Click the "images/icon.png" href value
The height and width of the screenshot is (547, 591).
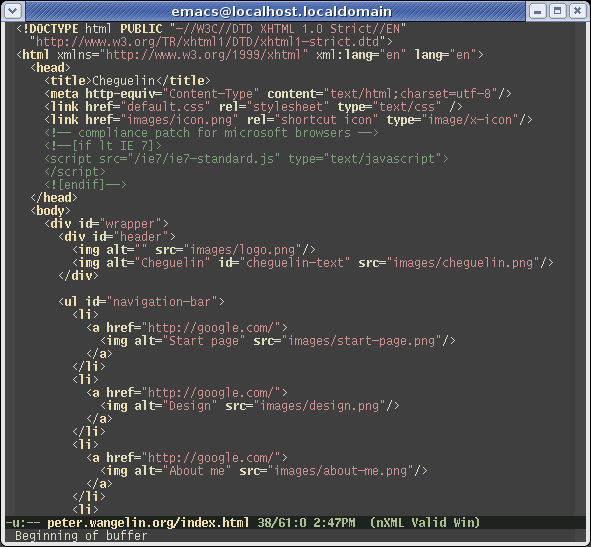pyautogui.click(x=179, y=120)
